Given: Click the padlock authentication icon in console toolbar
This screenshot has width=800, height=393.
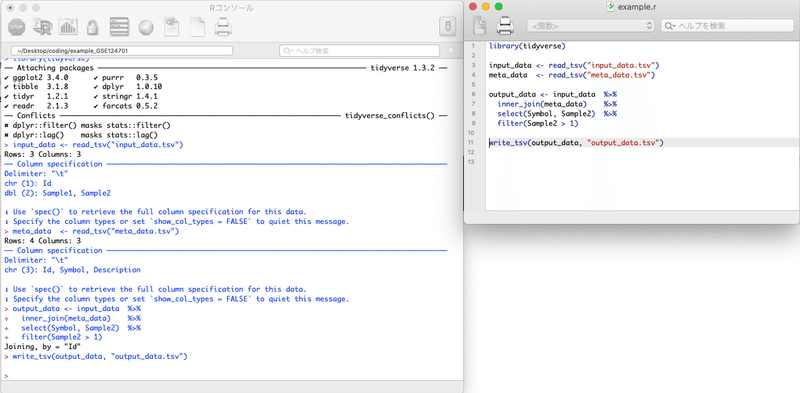Looking at the screenshot, I should tap(92, 27).
